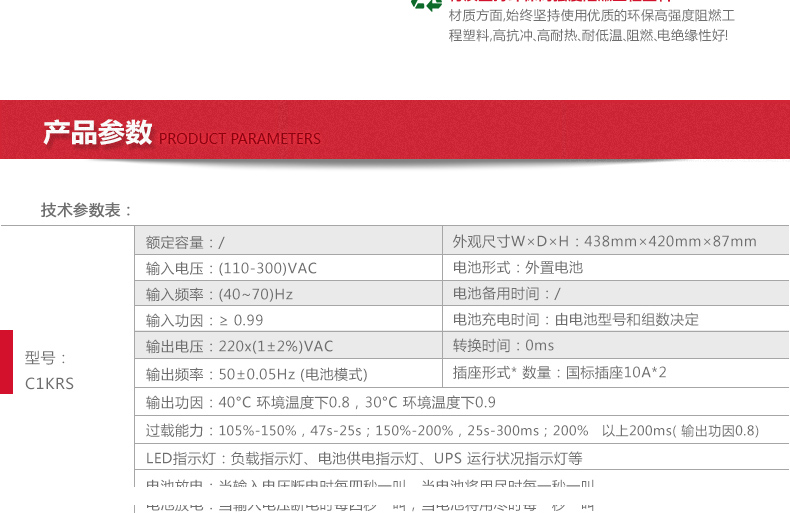The width and height of the screenshot is (790, 513).
Task: Select the 电池充电时间 cell
Action: (x=616, y=319)
